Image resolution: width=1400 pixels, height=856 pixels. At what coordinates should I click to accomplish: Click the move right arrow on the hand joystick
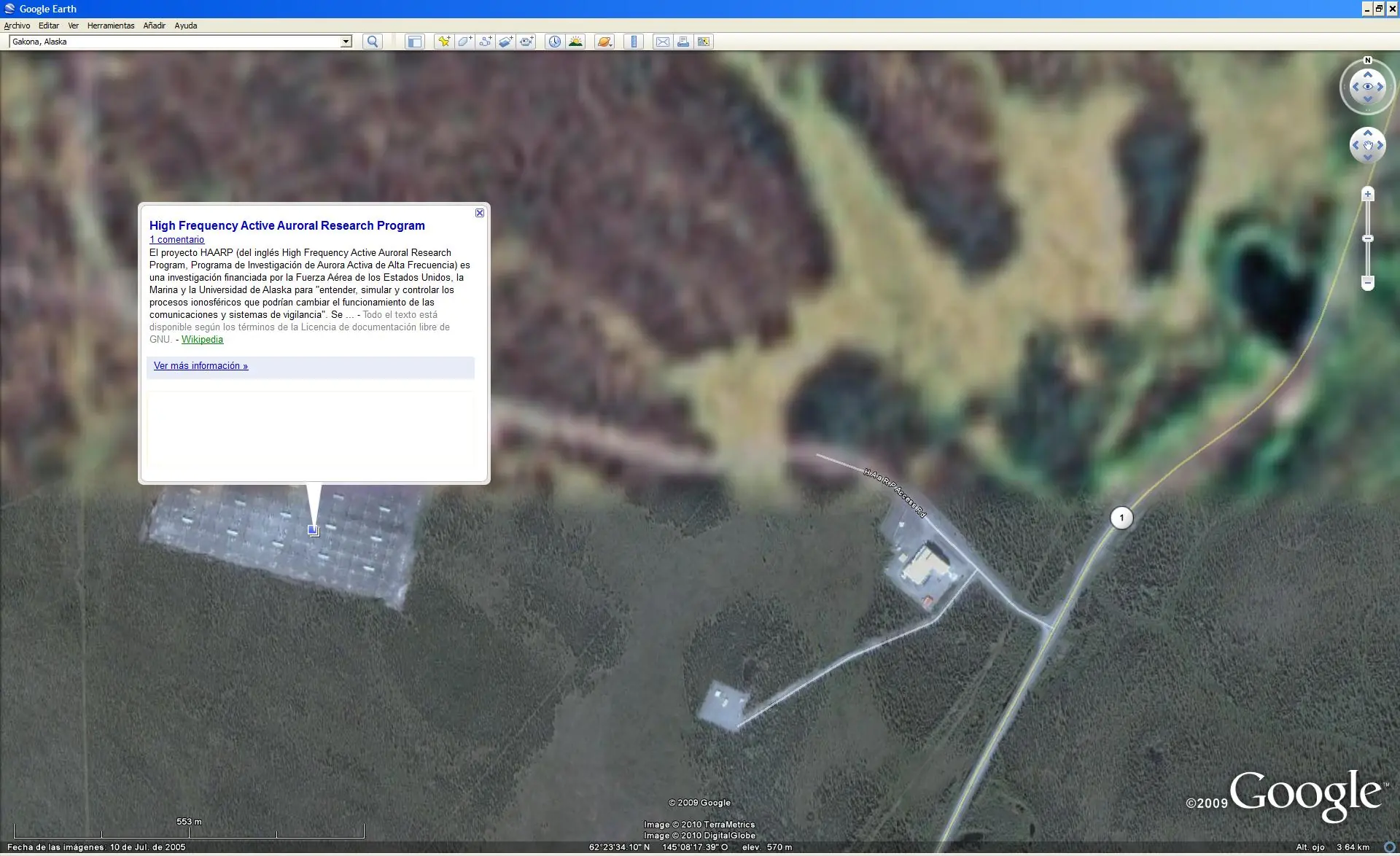click(x=1380, y=145)
